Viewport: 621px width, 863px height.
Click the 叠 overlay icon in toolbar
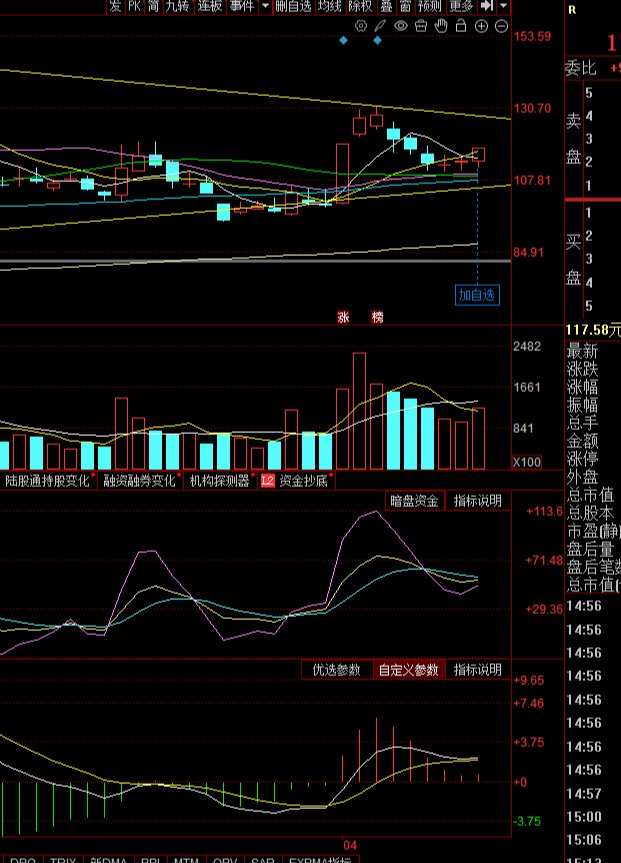[386, 6]
